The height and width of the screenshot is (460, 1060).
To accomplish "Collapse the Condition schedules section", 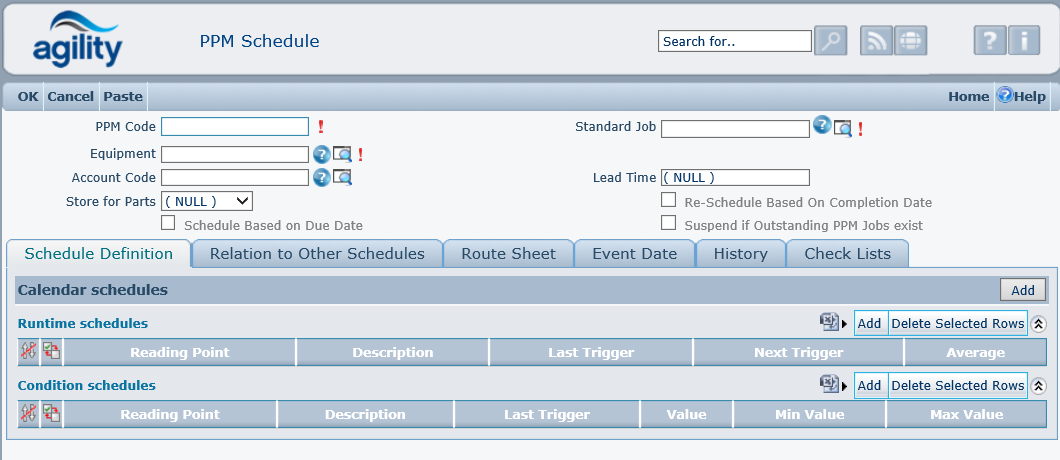I will point(1039,386).
